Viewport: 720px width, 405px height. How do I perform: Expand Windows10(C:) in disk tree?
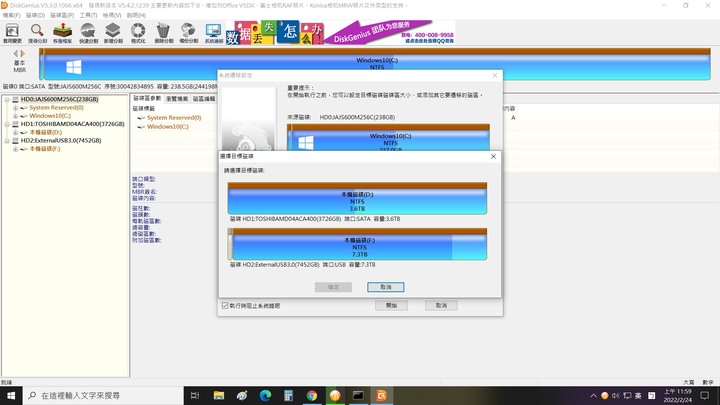point(15,116)
